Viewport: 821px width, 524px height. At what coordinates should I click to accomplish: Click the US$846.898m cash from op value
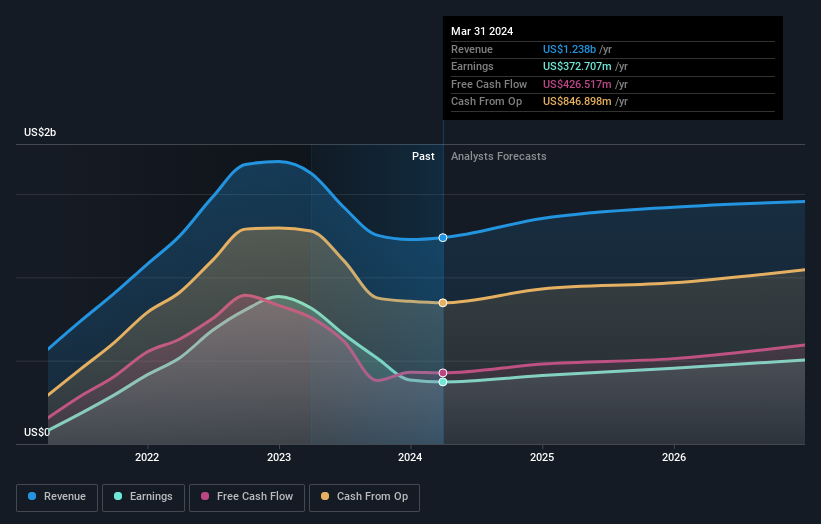point(577,102)
